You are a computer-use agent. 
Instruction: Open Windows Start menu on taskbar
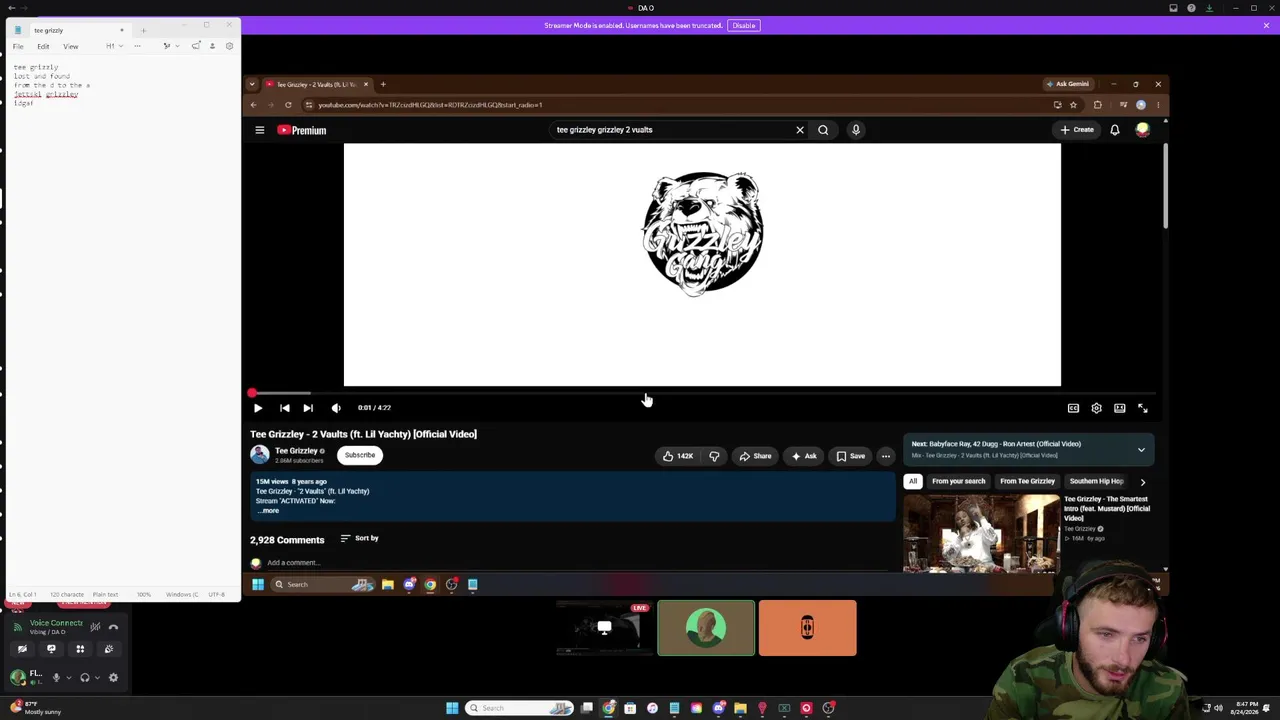pyautogui.click(x=452, y=708)
